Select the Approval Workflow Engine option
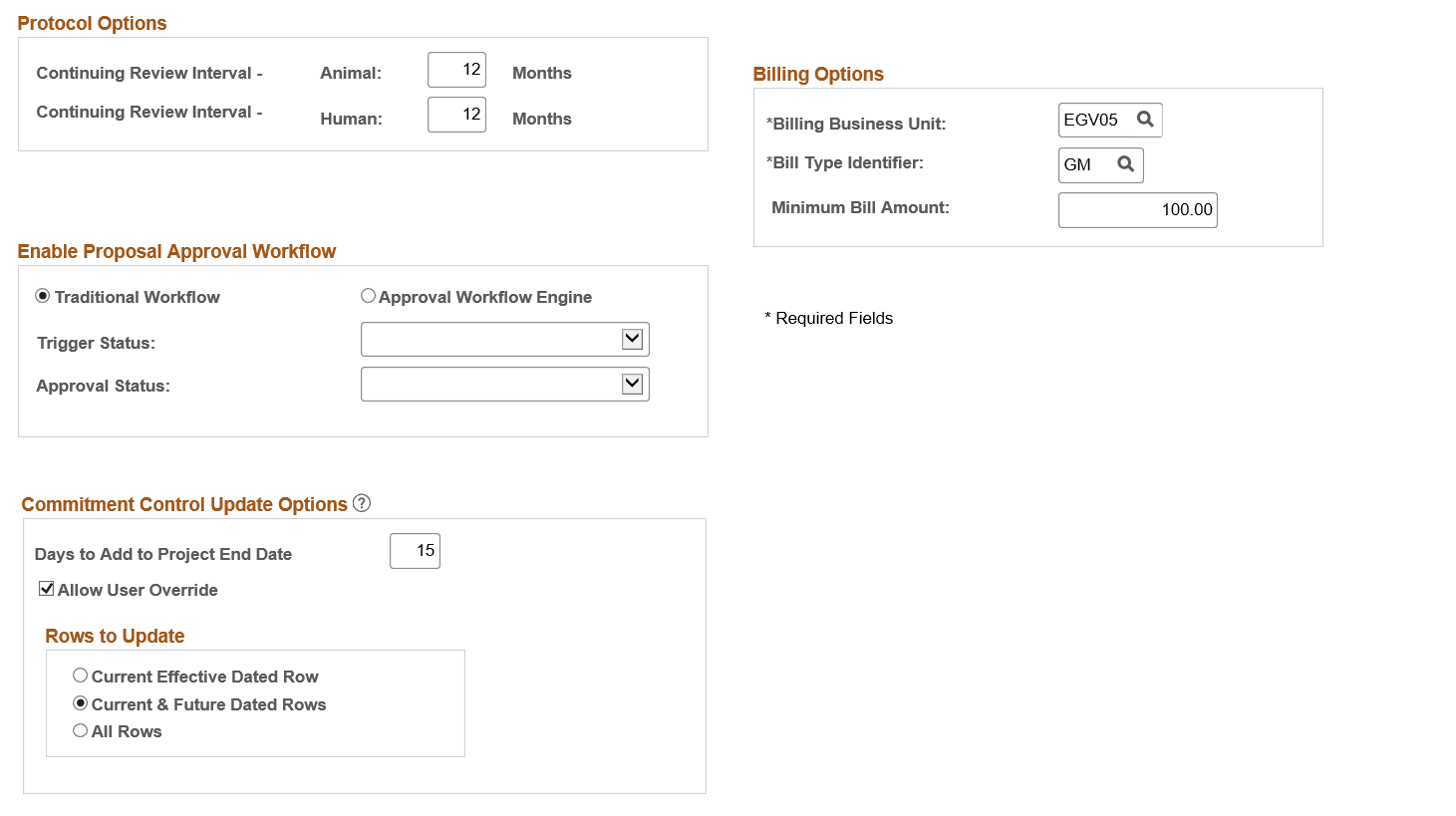The height and width of the screenshot is (816, 1456). (368, 296)
